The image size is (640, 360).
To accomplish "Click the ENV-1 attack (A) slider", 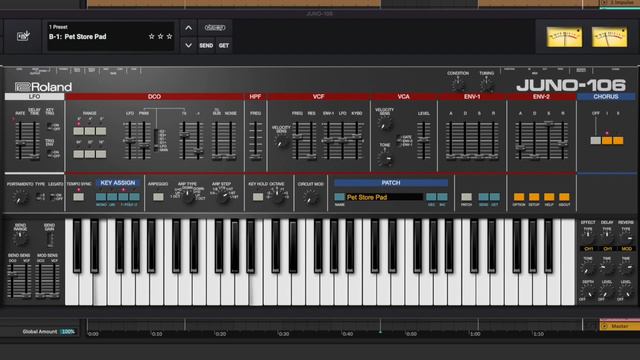I will click(451, 140).
